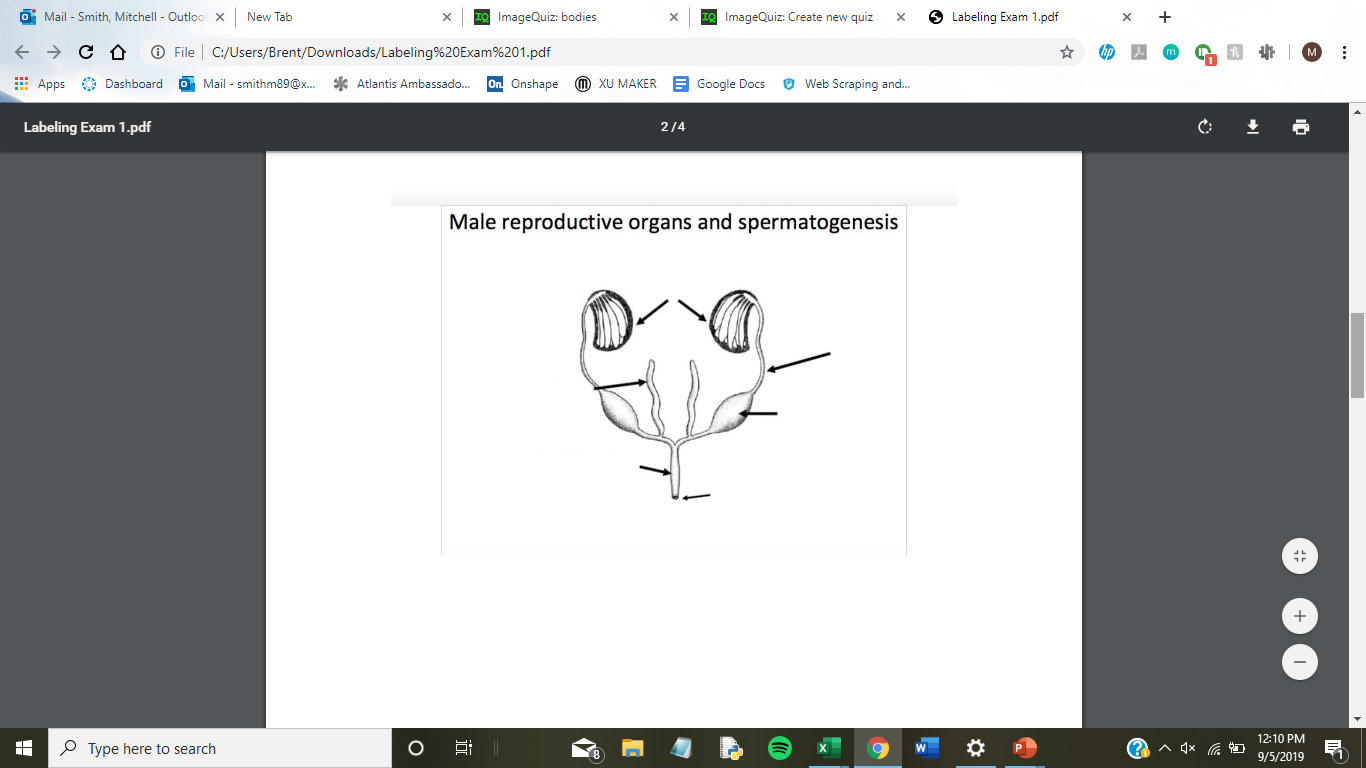
Task: Open the Mail - smithm89 bookmark
Action: click(x=248, y=84)
